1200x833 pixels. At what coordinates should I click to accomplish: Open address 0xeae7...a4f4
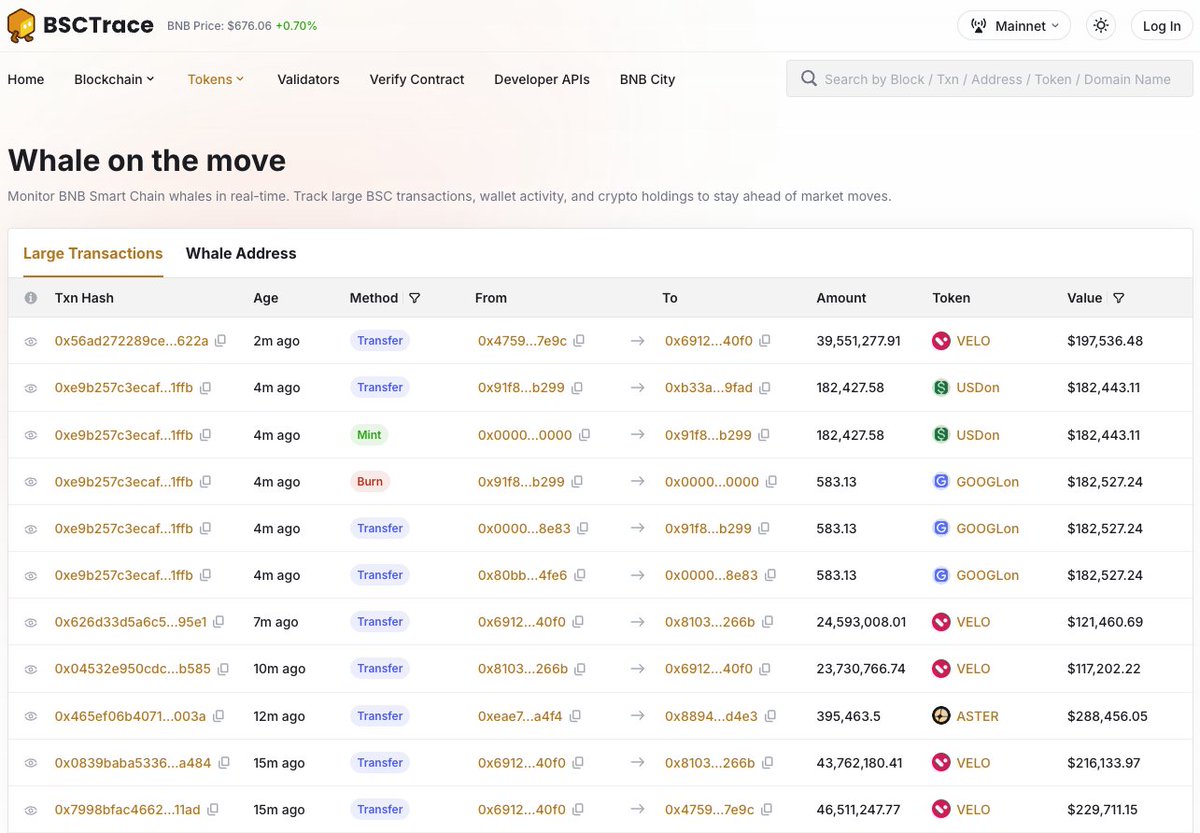tap(520, 716)
